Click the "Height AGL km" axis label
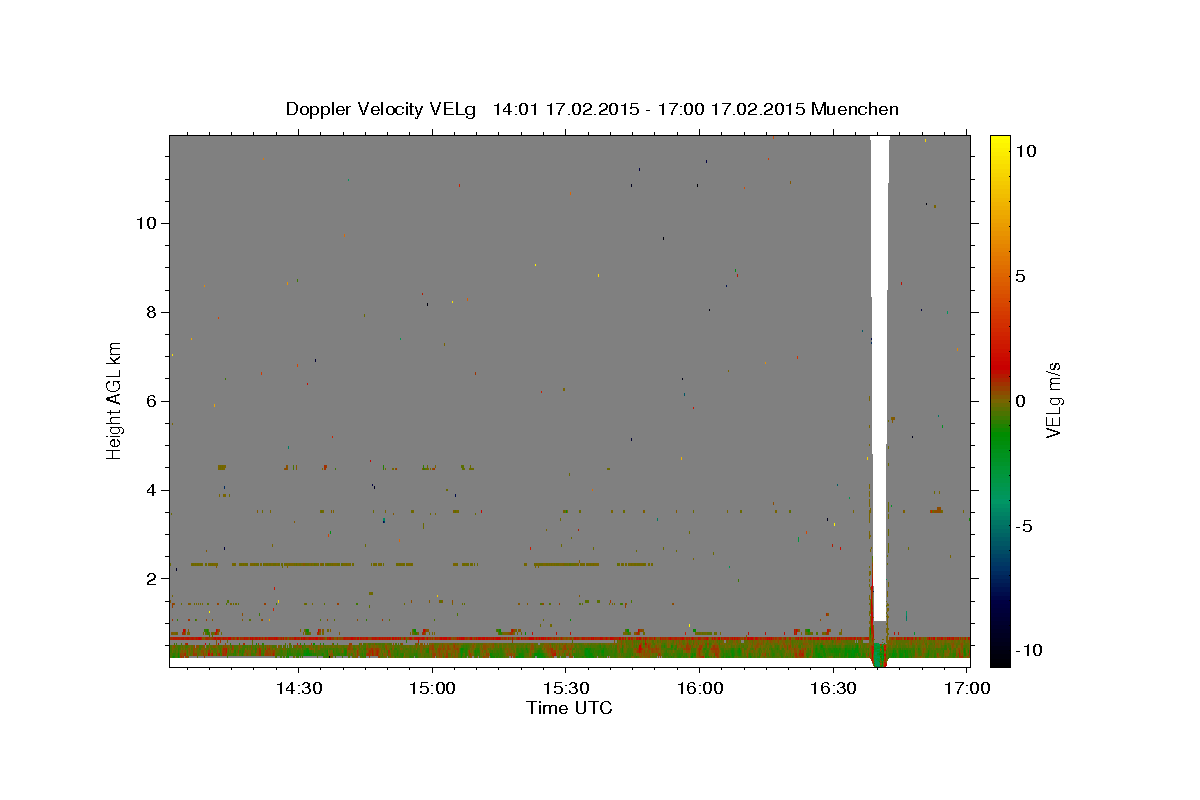1200x800 pixels. 115,400
